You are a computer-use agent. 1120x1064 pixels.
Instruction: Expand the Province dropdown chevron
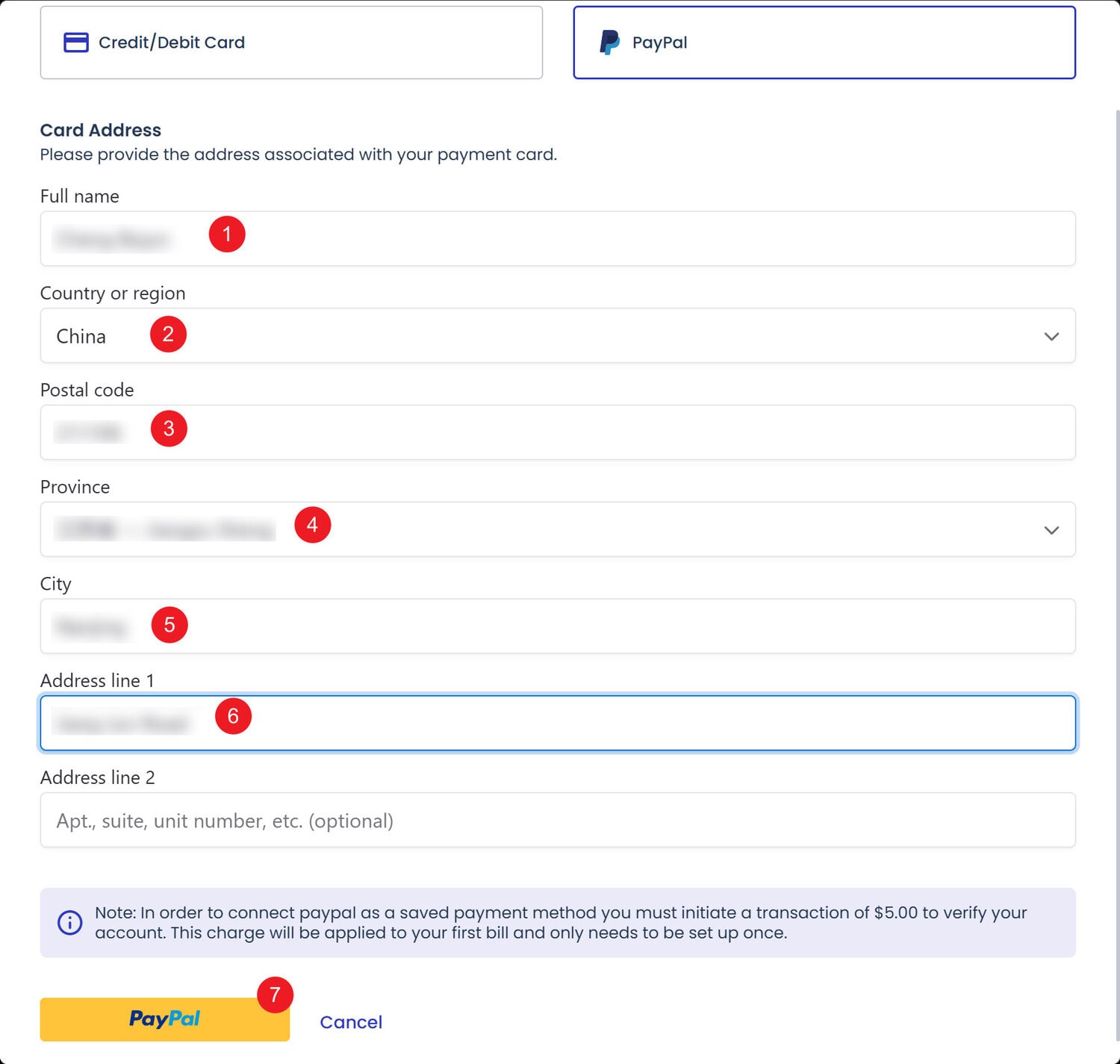(1051, 530)
